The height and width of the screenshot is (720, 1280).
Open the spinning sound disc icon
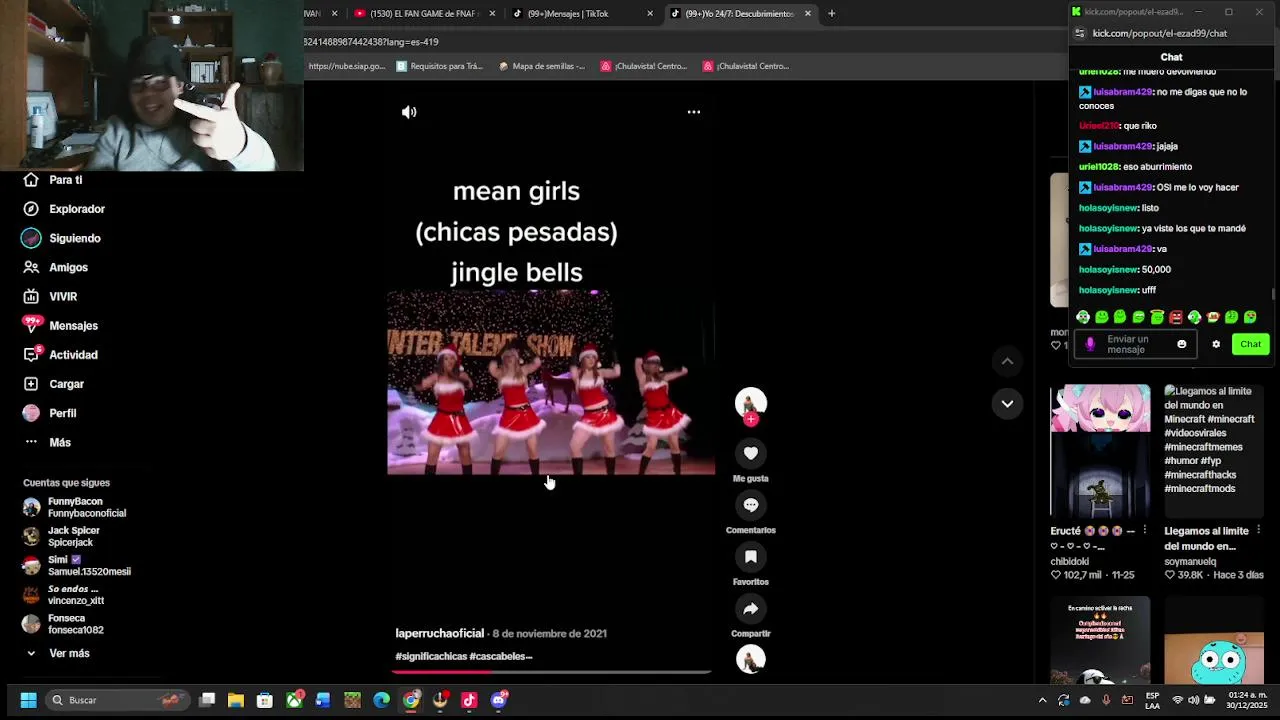click(x=751, y=659)
